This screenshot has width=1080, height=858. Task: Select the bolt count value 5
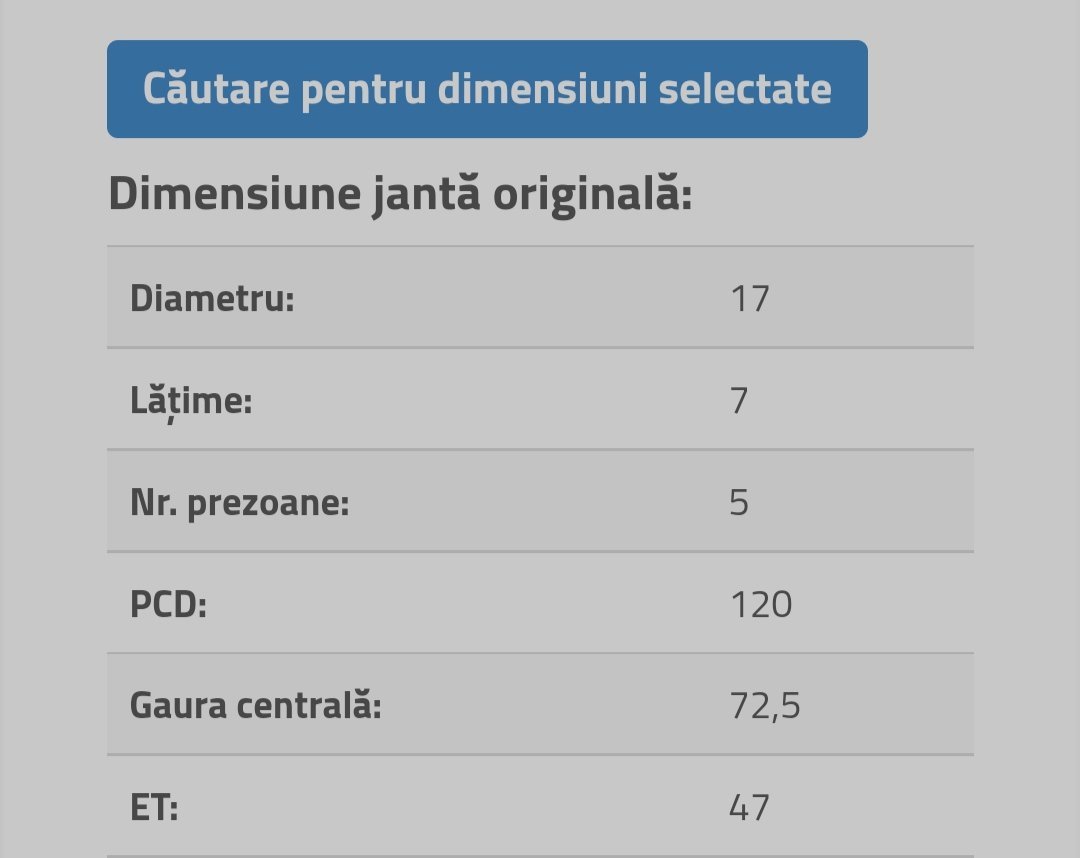coord(738,503)
